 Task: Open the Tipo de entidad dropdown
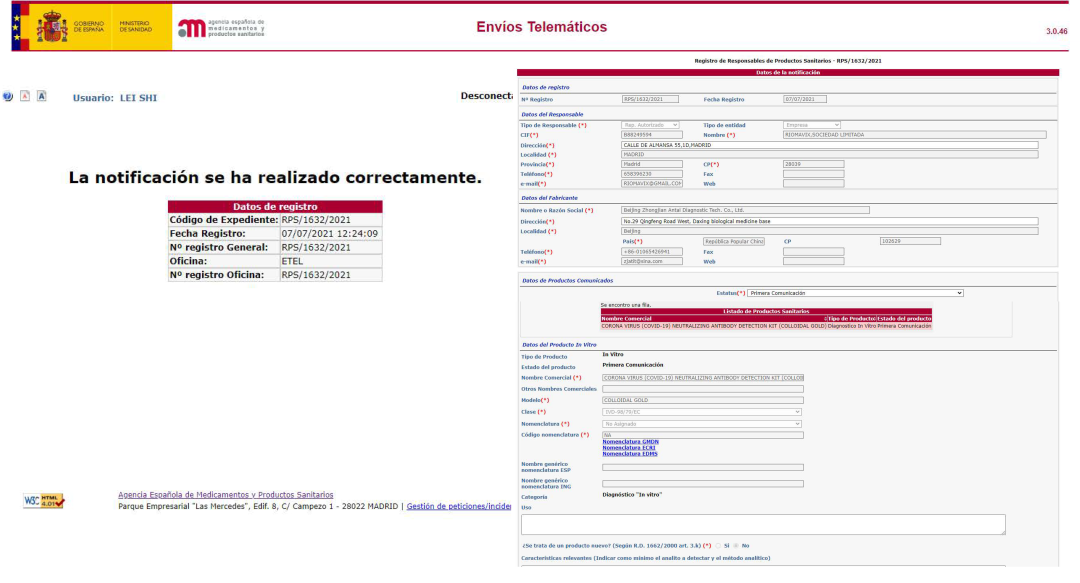pos(812,125)
